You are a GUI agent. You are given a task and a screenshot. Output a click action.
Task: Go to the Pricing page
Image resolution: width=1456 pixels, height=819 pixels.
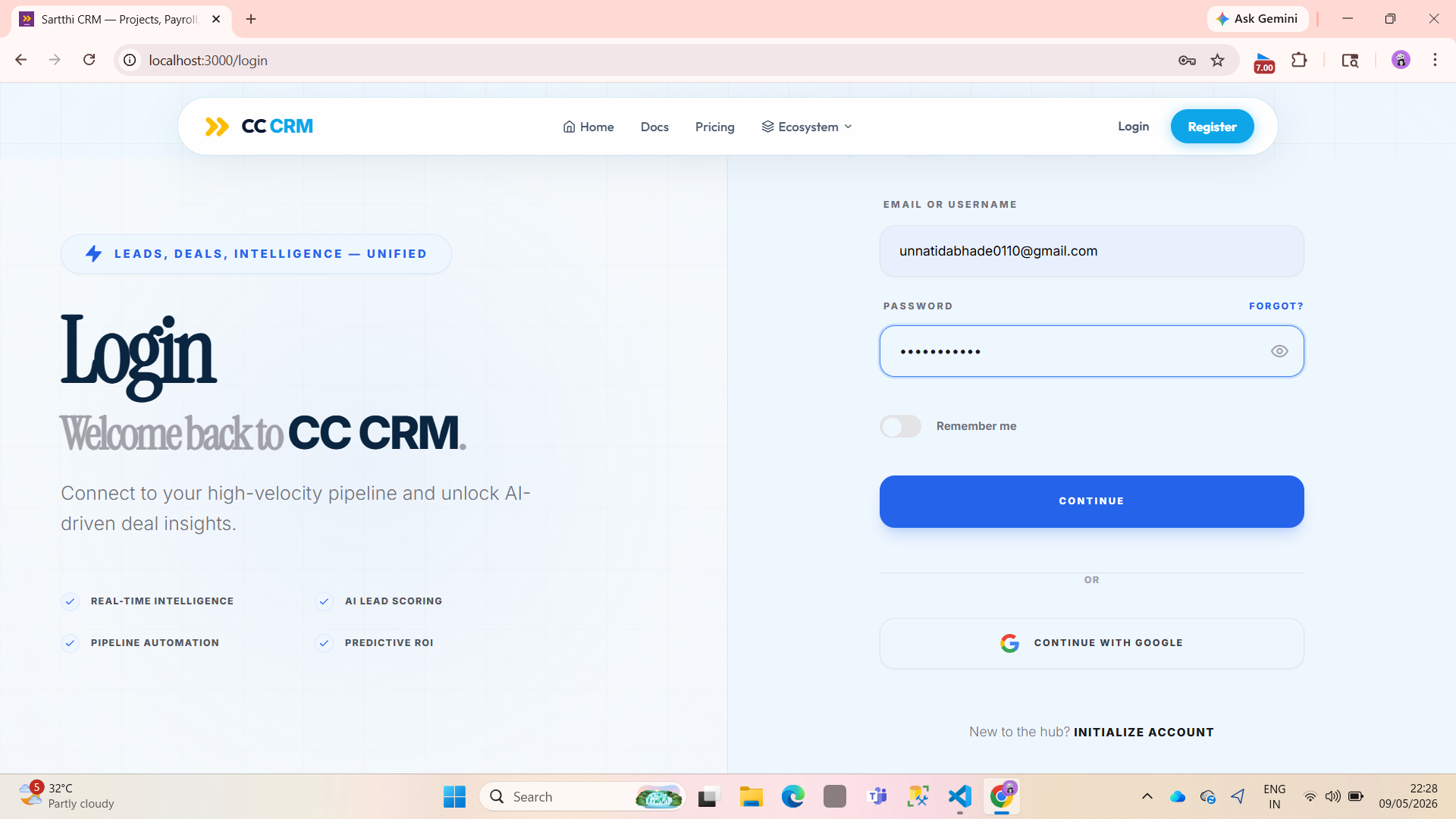(714, 127)
